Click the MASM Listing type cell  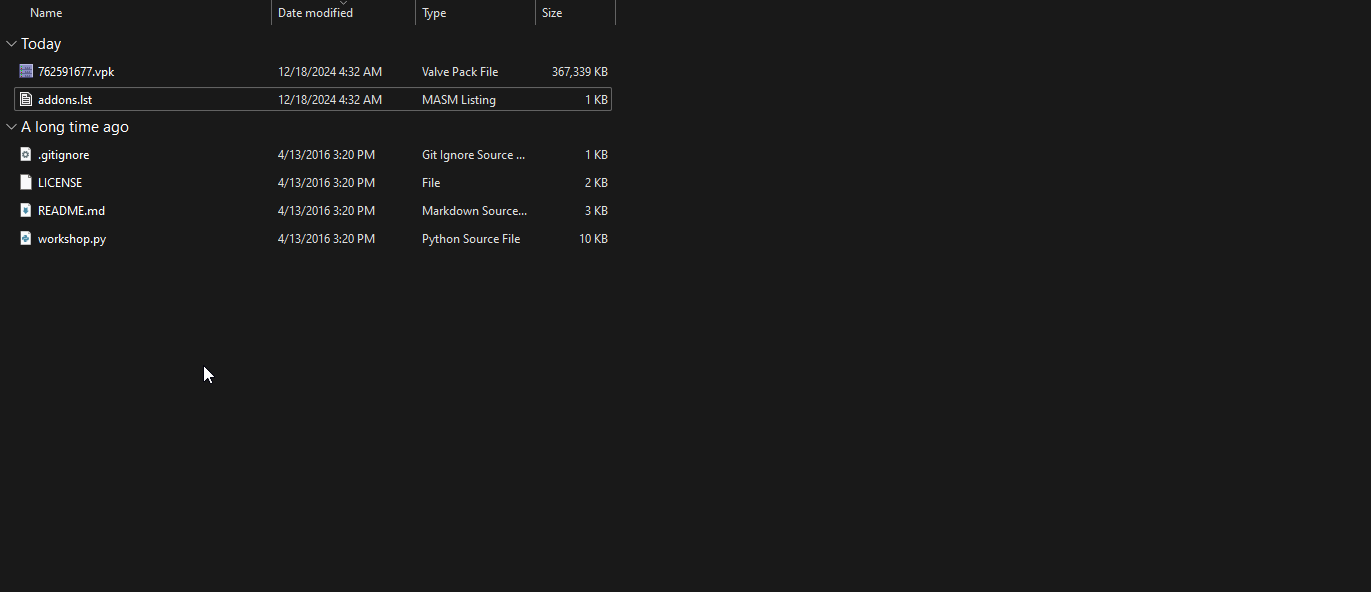(x=459, y=100)
